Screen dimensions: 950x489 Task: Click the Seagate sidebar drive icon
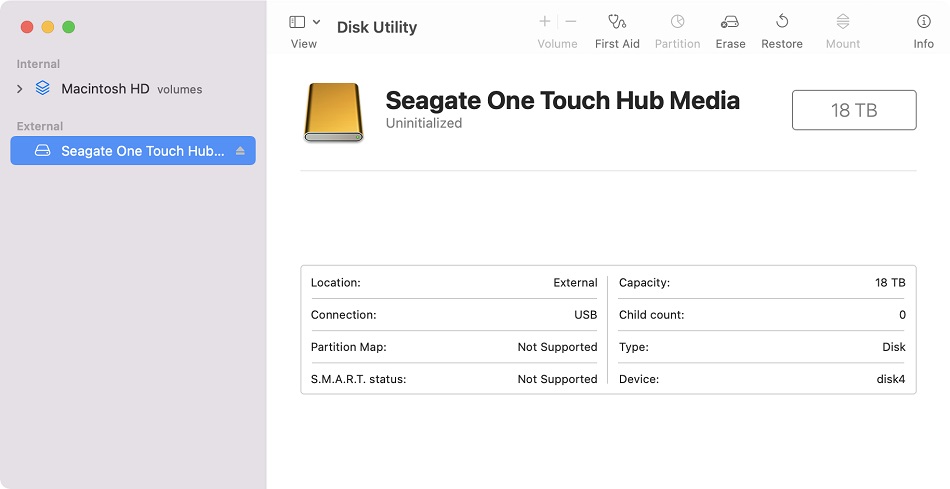click(42, 150)
